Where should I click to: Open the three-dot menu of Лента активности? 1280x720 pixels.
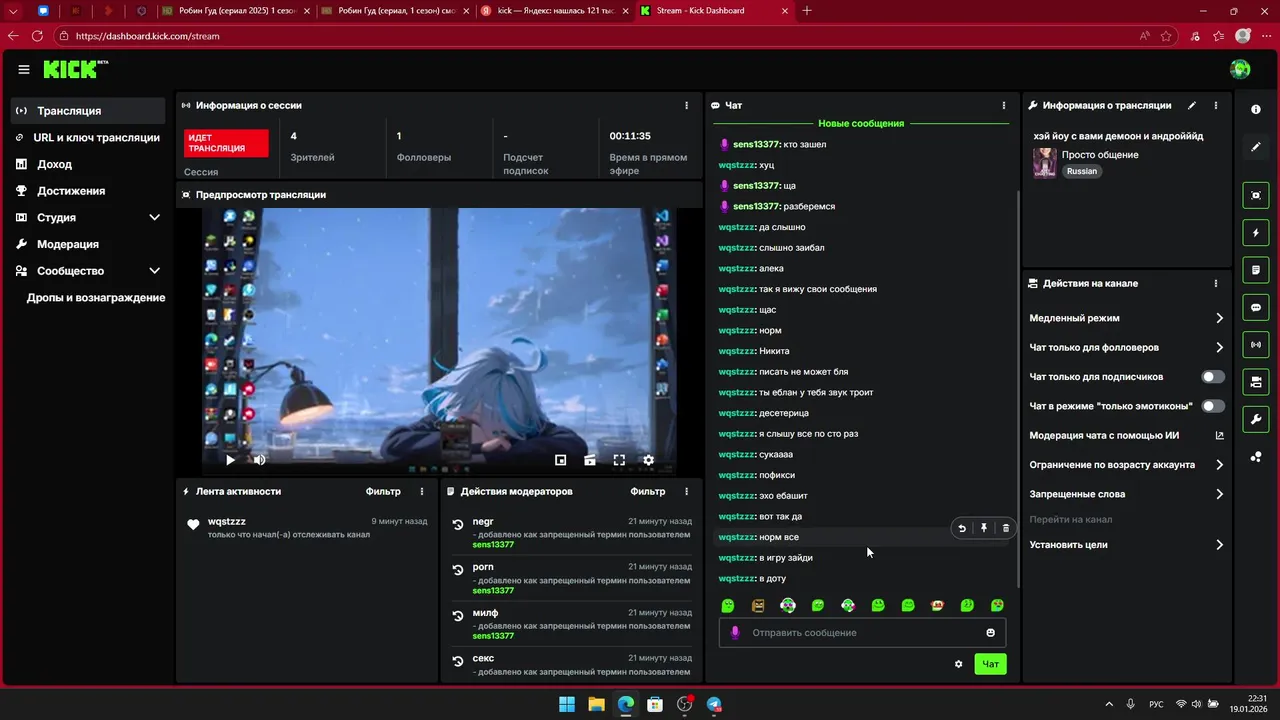422,491
